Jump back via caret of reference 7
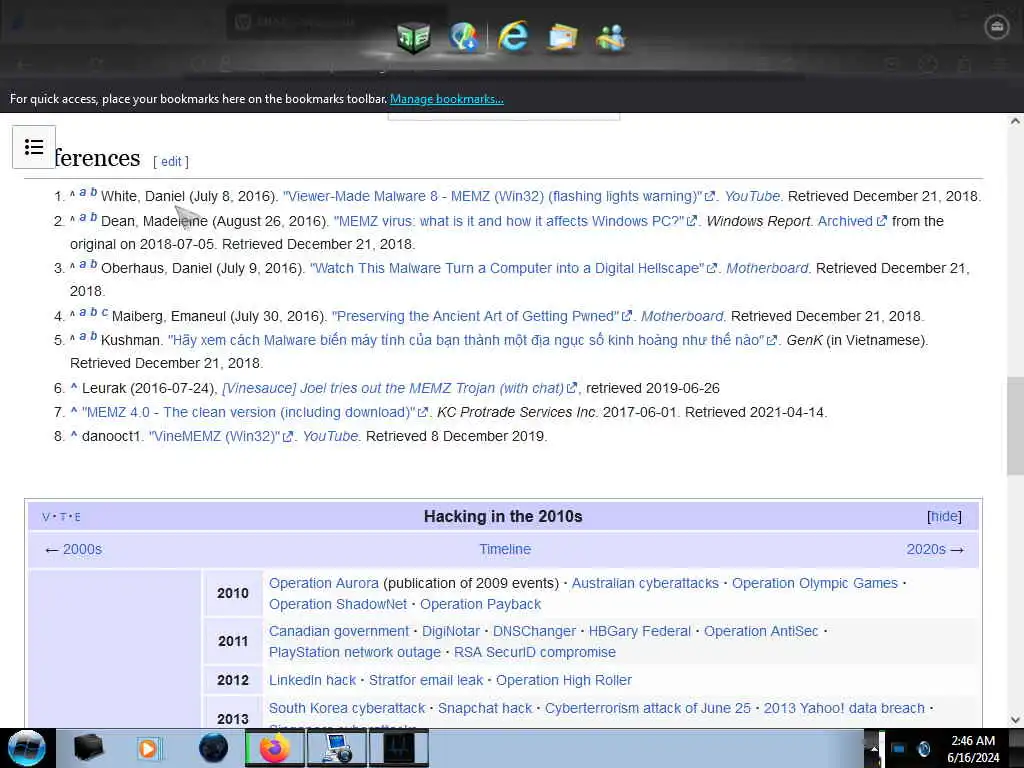 click(74, 411)
